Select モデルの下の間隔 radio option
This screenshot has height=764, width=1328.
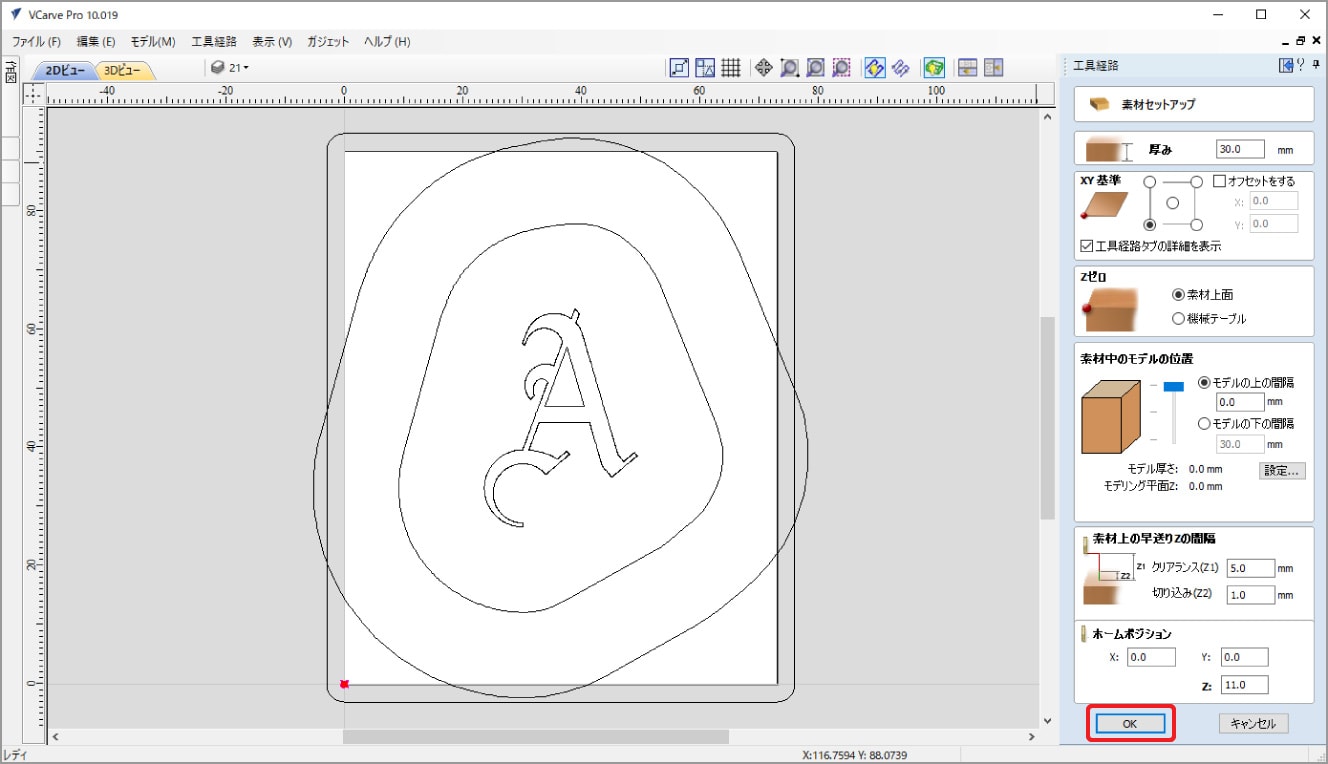tap(1204, 423)
